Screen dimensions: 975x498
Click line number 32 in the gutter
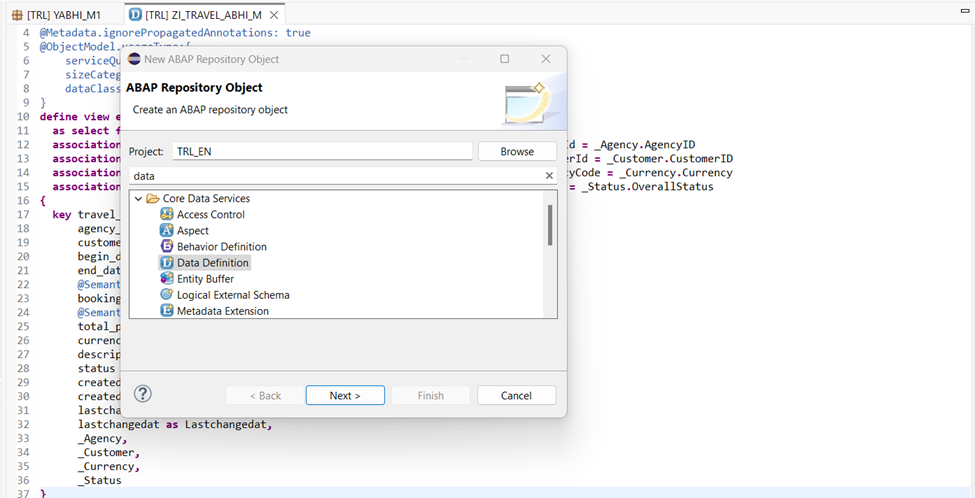[24, 425]
